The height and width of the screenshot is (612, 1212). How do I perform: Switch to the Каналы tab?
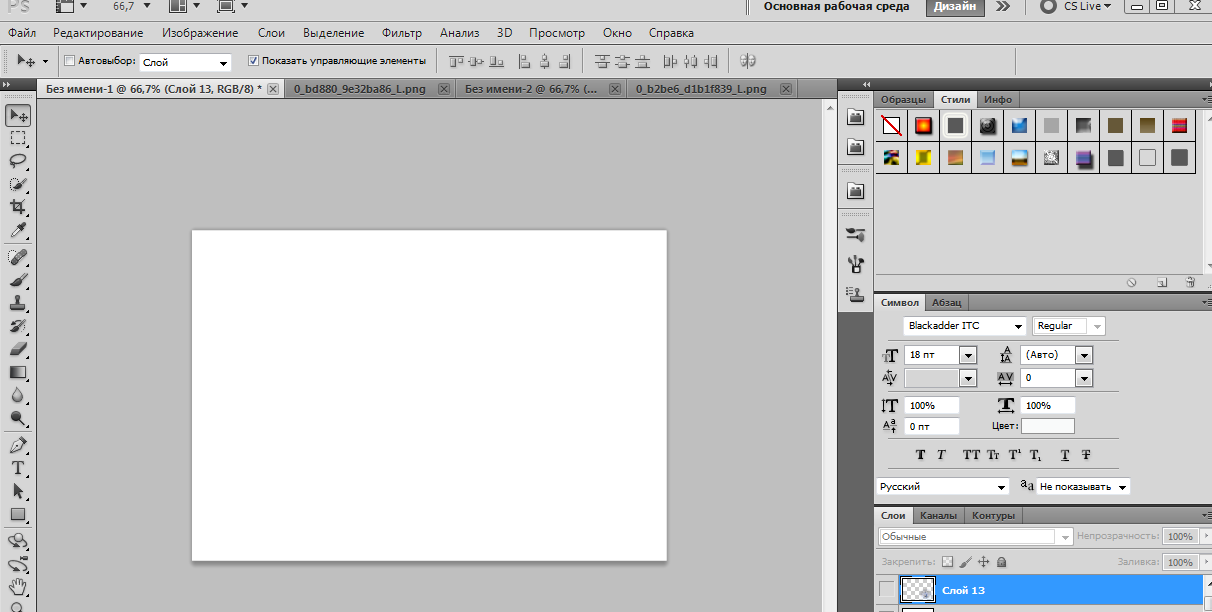click(x=938, y=515)
